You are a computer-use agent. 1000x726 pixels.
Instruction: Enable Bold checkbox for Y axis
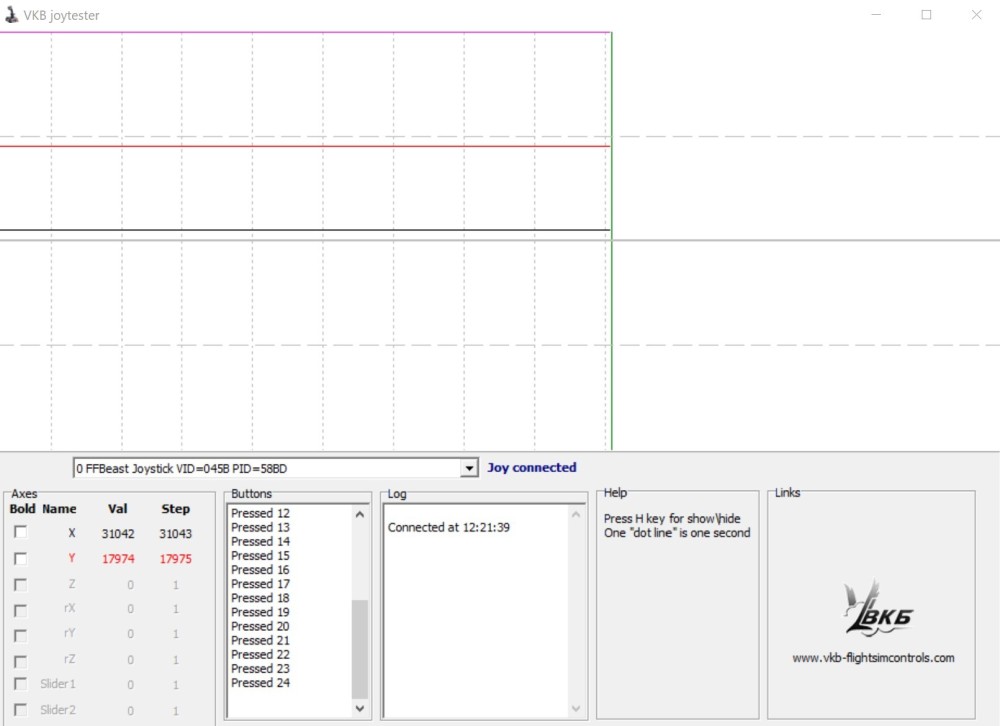20,559
